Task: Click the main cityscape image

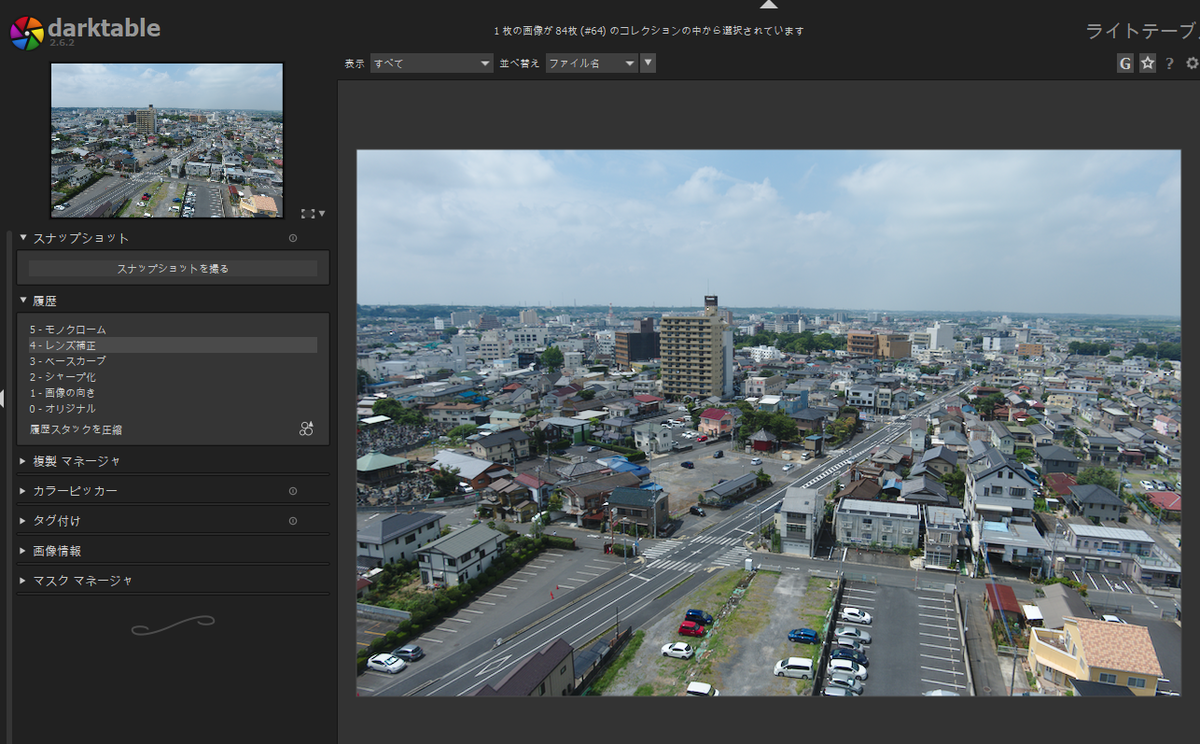Action: point(768,423)
